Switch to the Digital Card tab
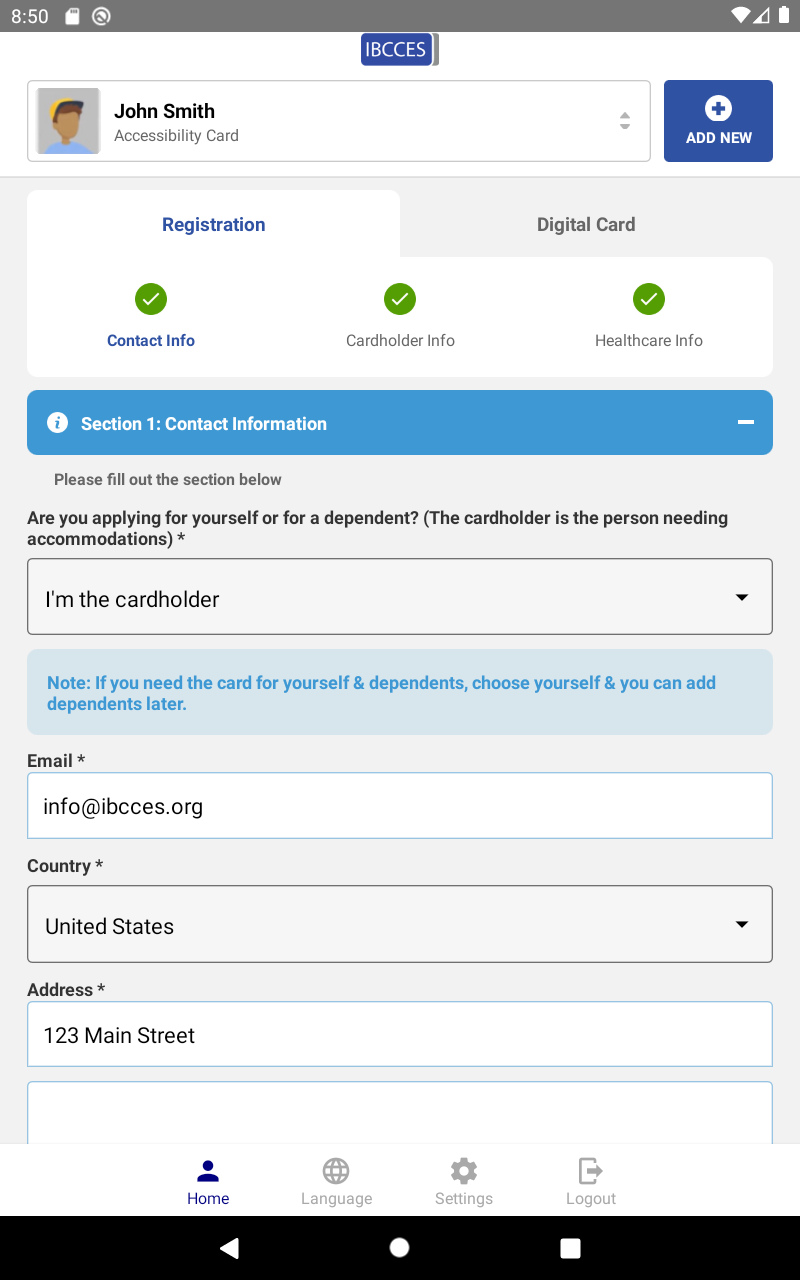Viewport: 800px width, 1280px height. click(586, 224)
